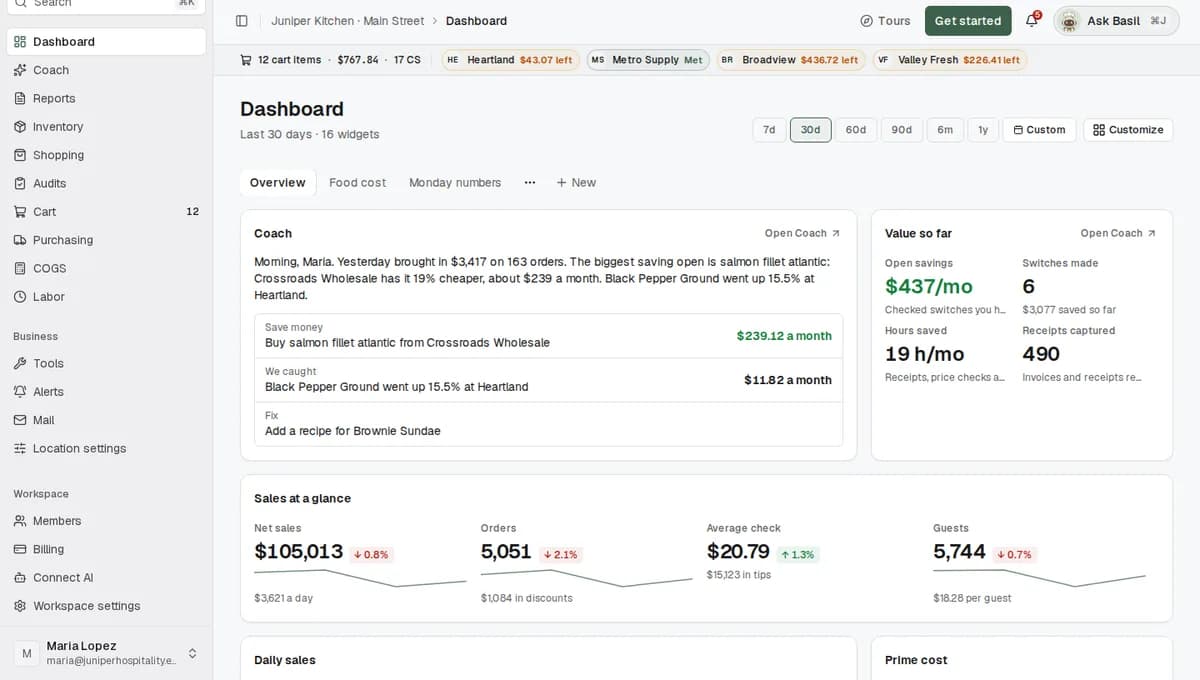Open notifications bell in top bar

[x=1032, y=21]
